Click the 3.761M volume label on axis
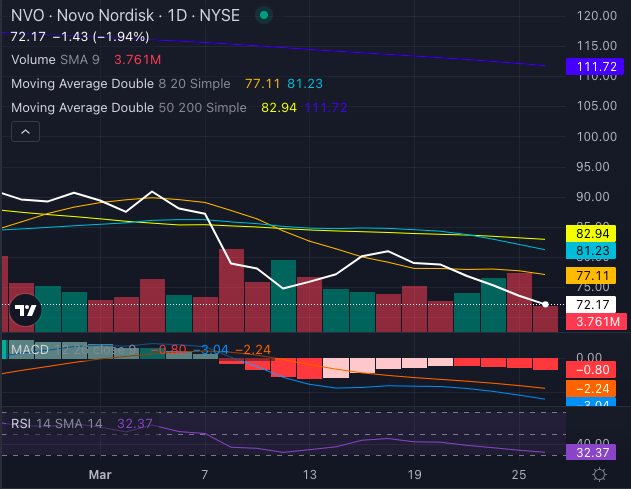The width and height of the screenshot is (631, 489). (596, 322)
